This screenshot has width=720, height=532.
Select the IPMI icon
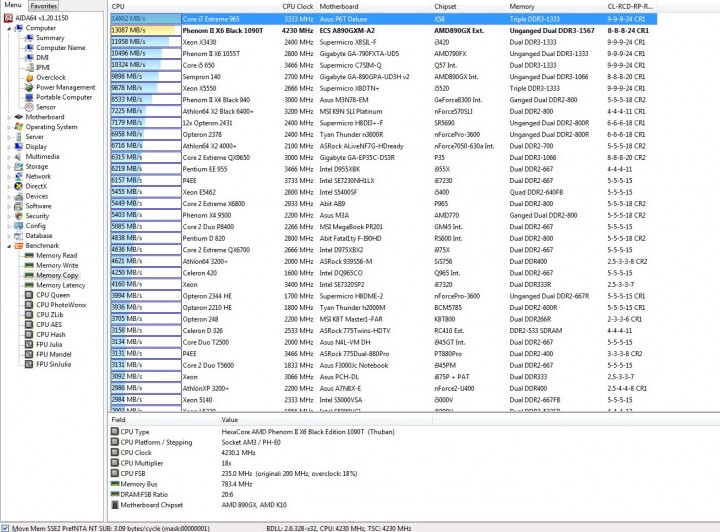point(29,67)
